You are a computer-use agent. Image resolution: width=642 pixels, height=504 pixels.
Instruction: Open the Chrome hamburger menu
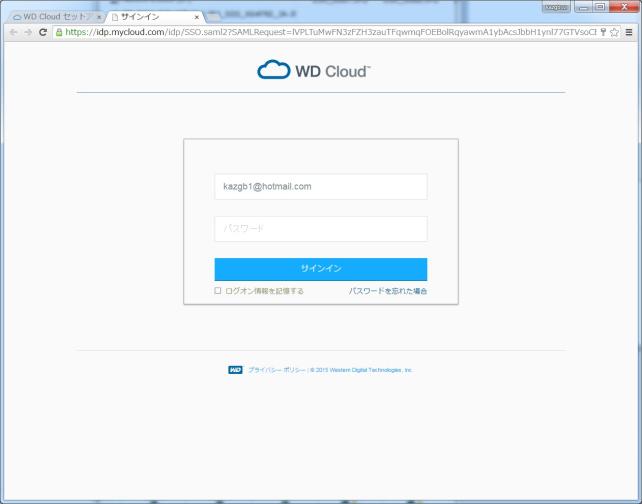click(629, 32)
